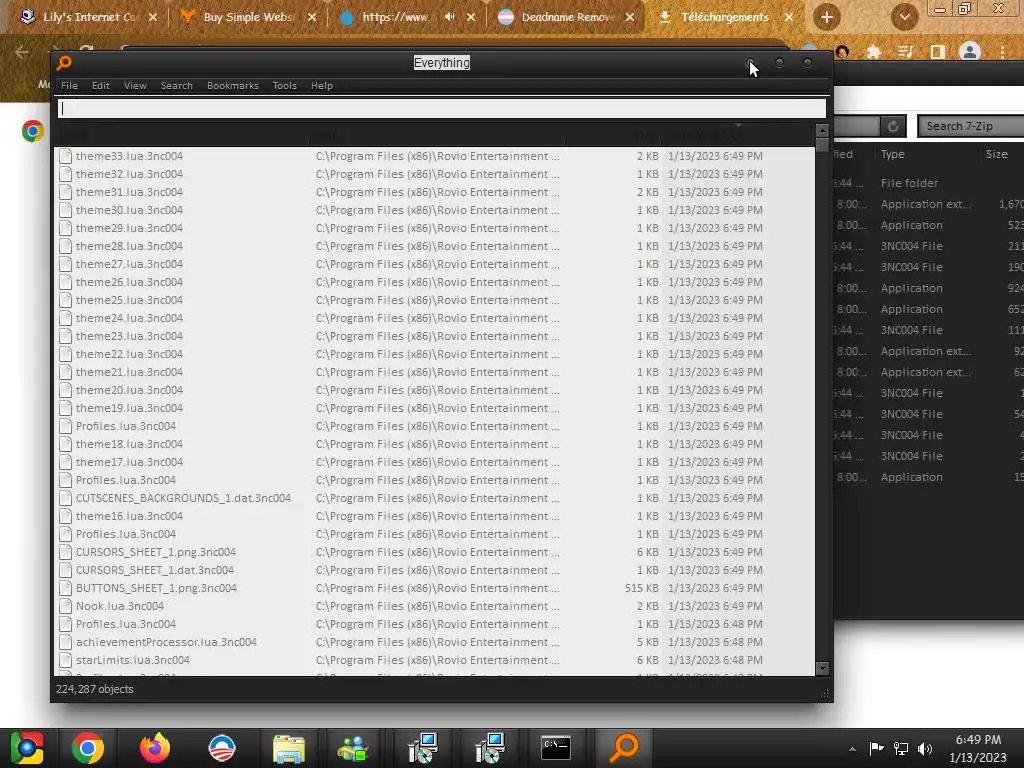Screen dimensions: 1024x768
Task: Click the file icon beside theme33.lua.3nc004
Action: 65,156
